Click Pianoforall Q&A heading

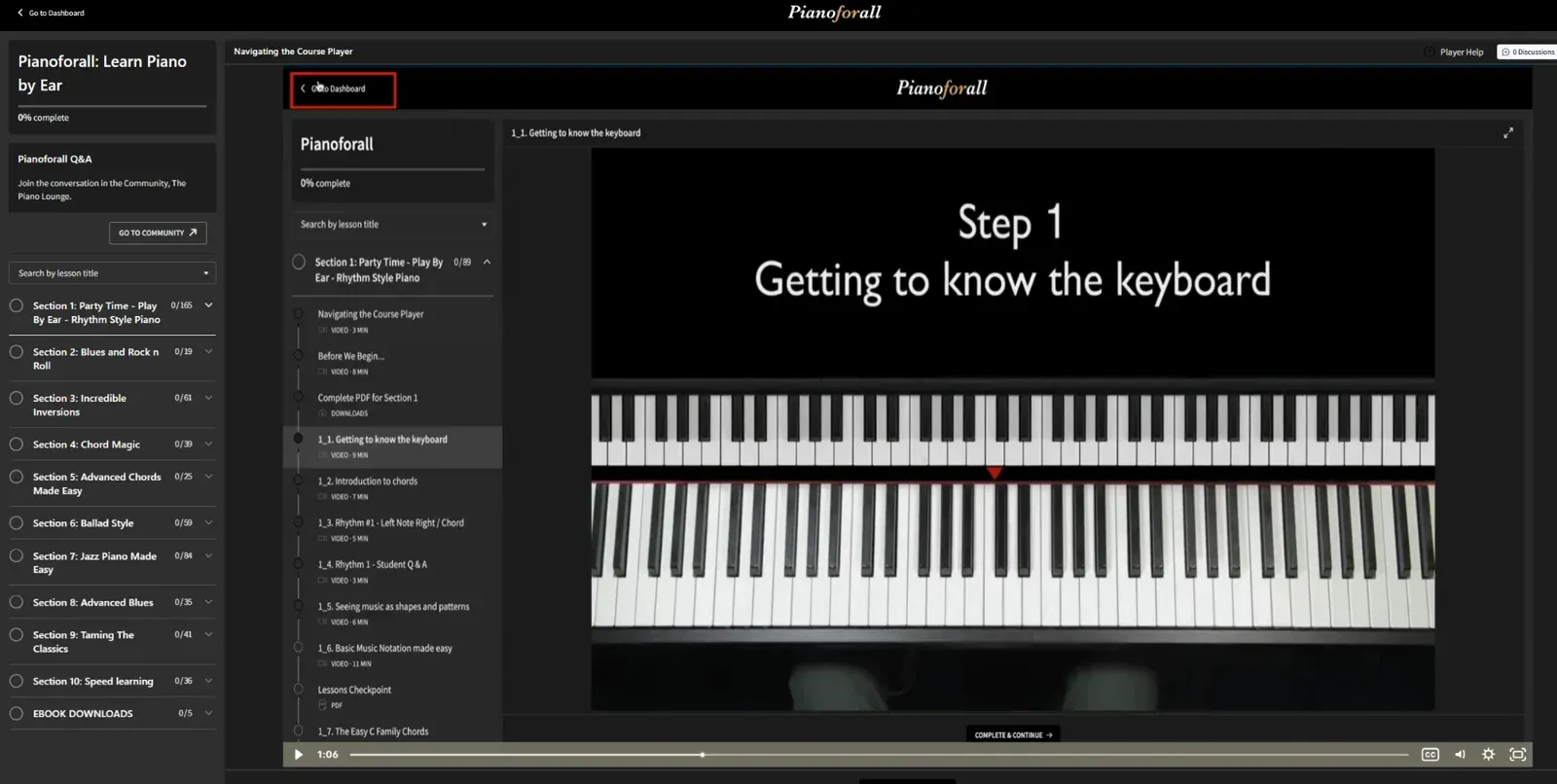coord(54,159)
